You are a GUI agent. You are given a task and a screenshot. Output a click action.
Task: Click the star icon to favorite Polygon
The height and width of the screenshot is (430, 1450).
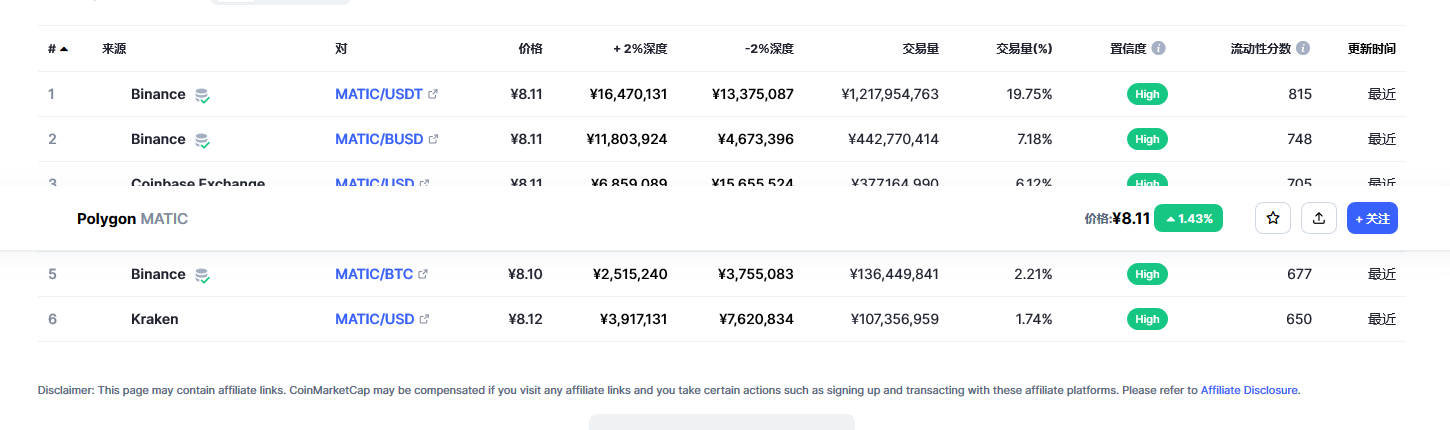[x=1273, y=218]
